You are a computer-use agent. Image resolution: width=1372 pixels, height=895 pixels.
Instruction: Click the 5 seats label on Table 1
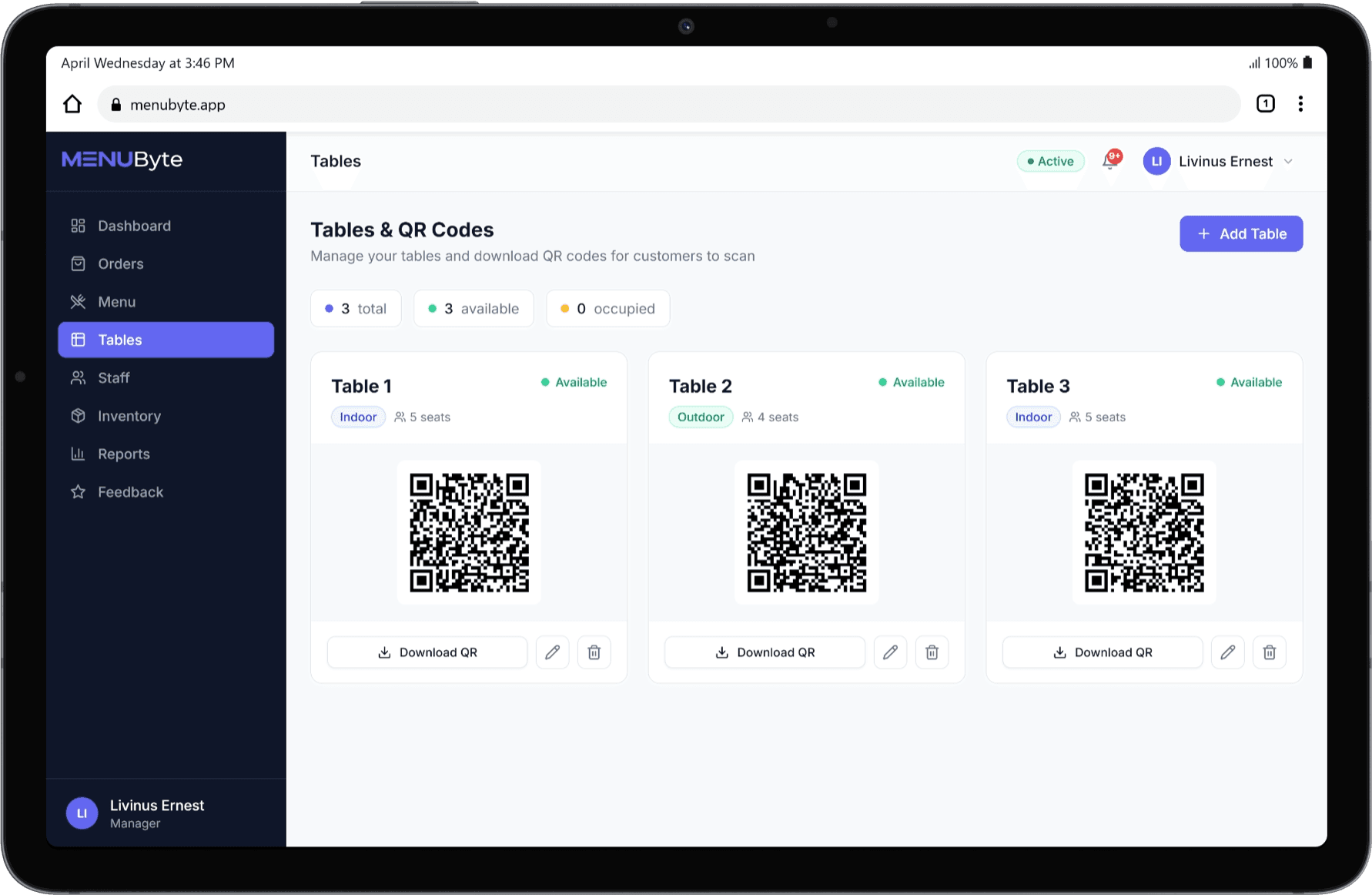pos(423,417)
